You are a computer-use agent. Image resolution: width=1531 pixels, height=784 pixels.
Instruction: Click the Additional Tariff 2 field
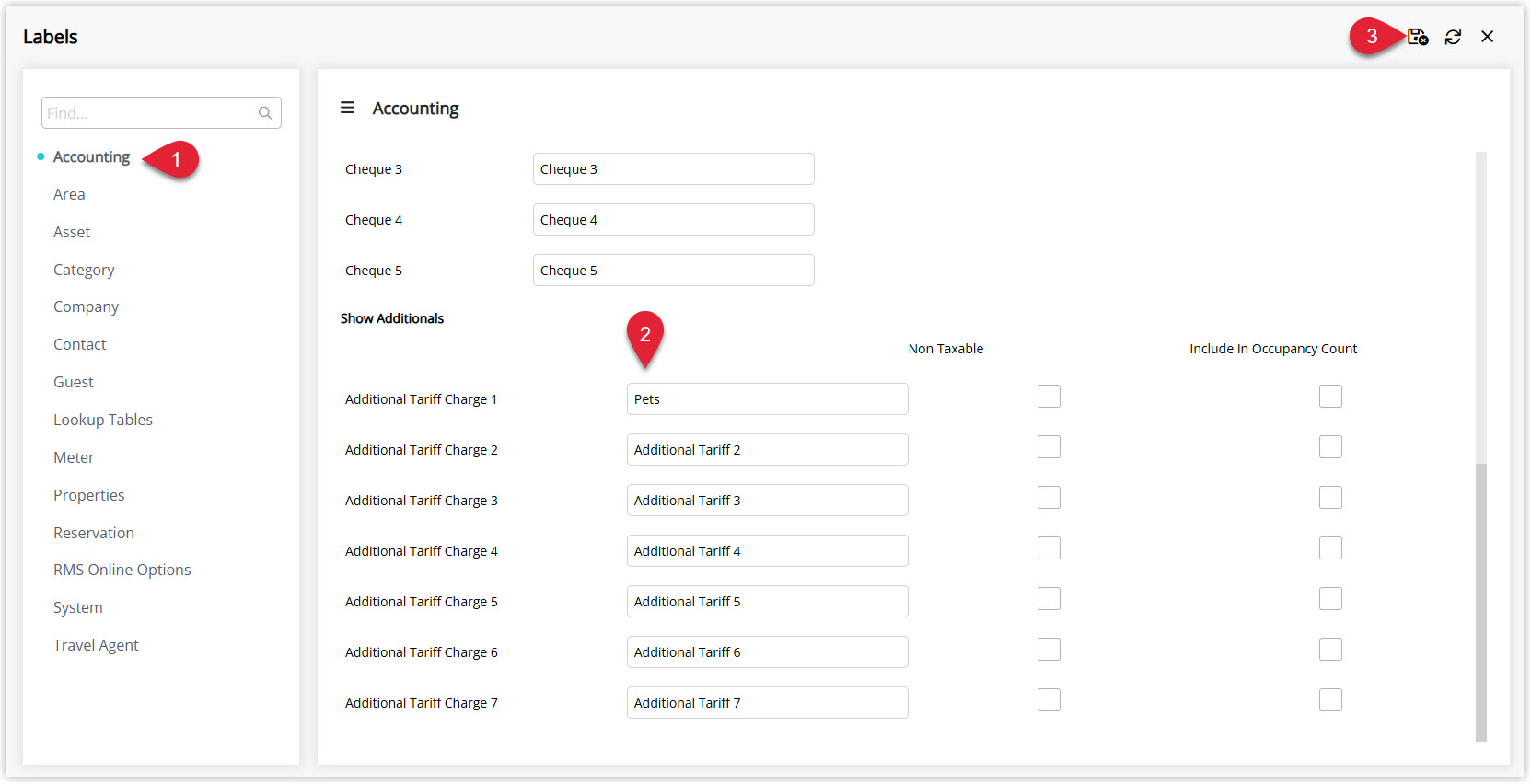(x=768, y=450)
